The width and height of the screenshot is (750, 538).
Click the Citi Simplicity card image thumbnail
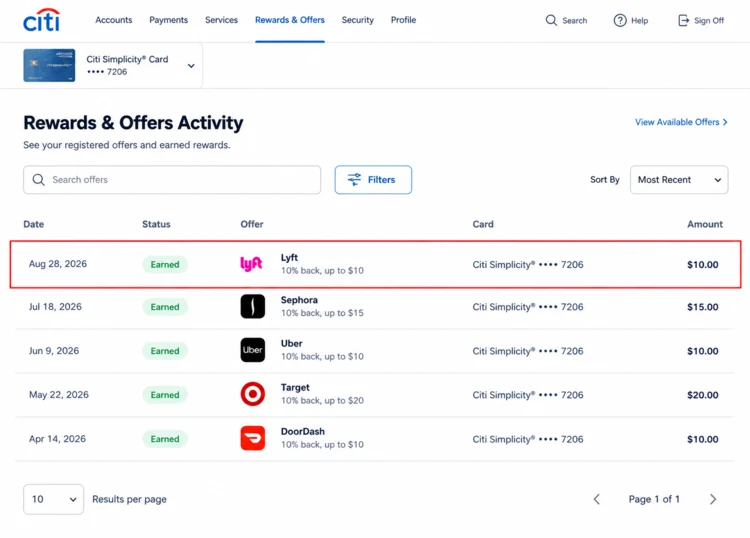pos(49,65)
